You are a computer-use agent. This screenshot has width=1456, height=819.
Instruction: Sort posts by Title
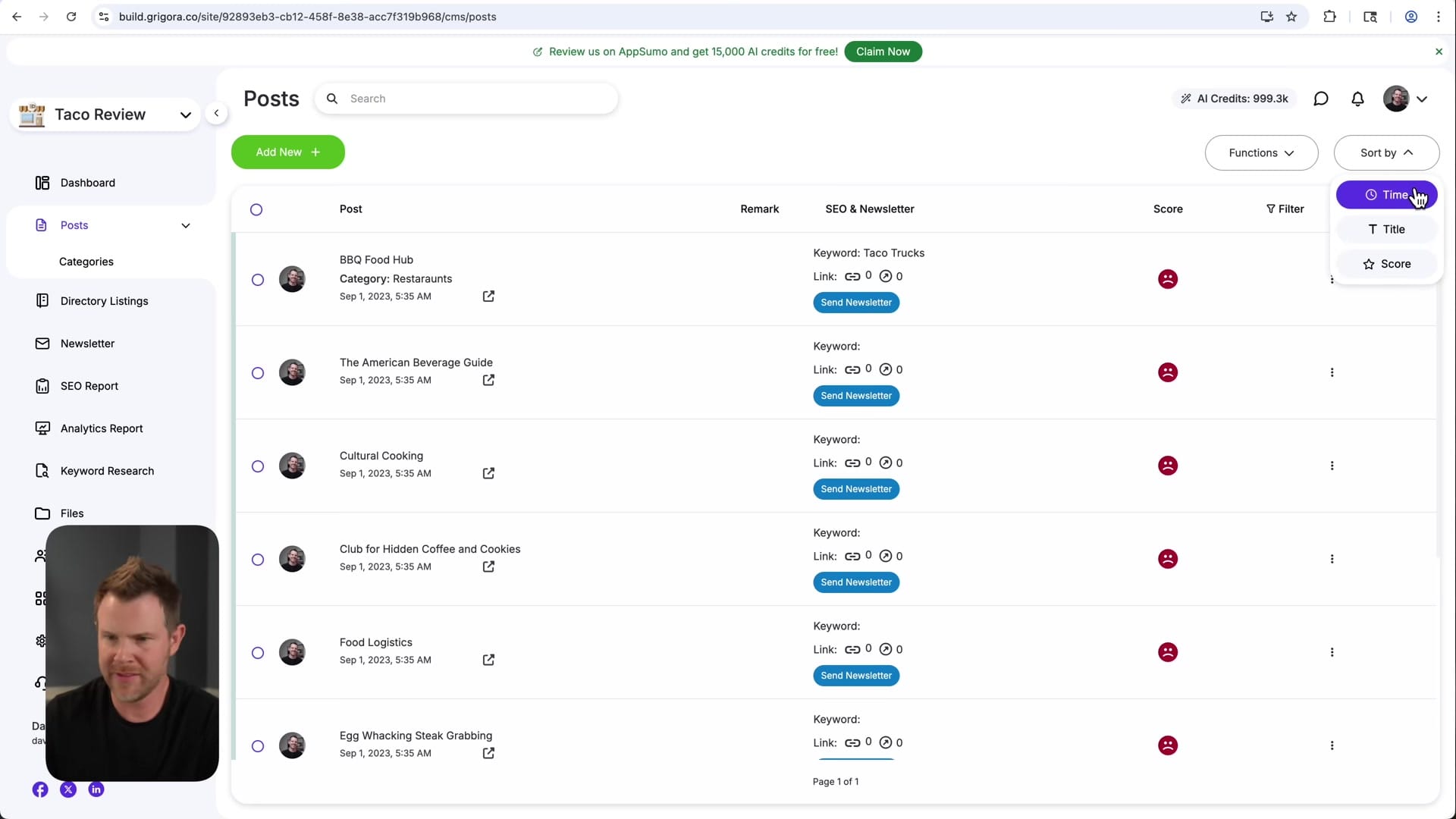(1386, 229)
